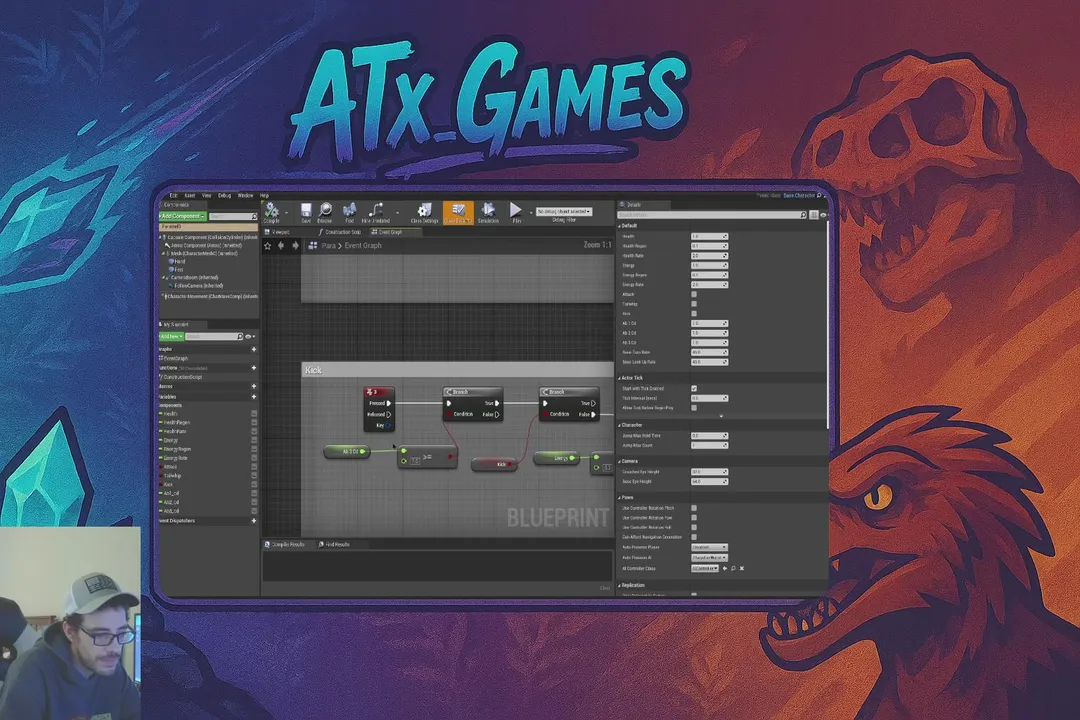Click the Play button in the toolbar
Screen dimensions: 1080x720
tap(516, 211)
